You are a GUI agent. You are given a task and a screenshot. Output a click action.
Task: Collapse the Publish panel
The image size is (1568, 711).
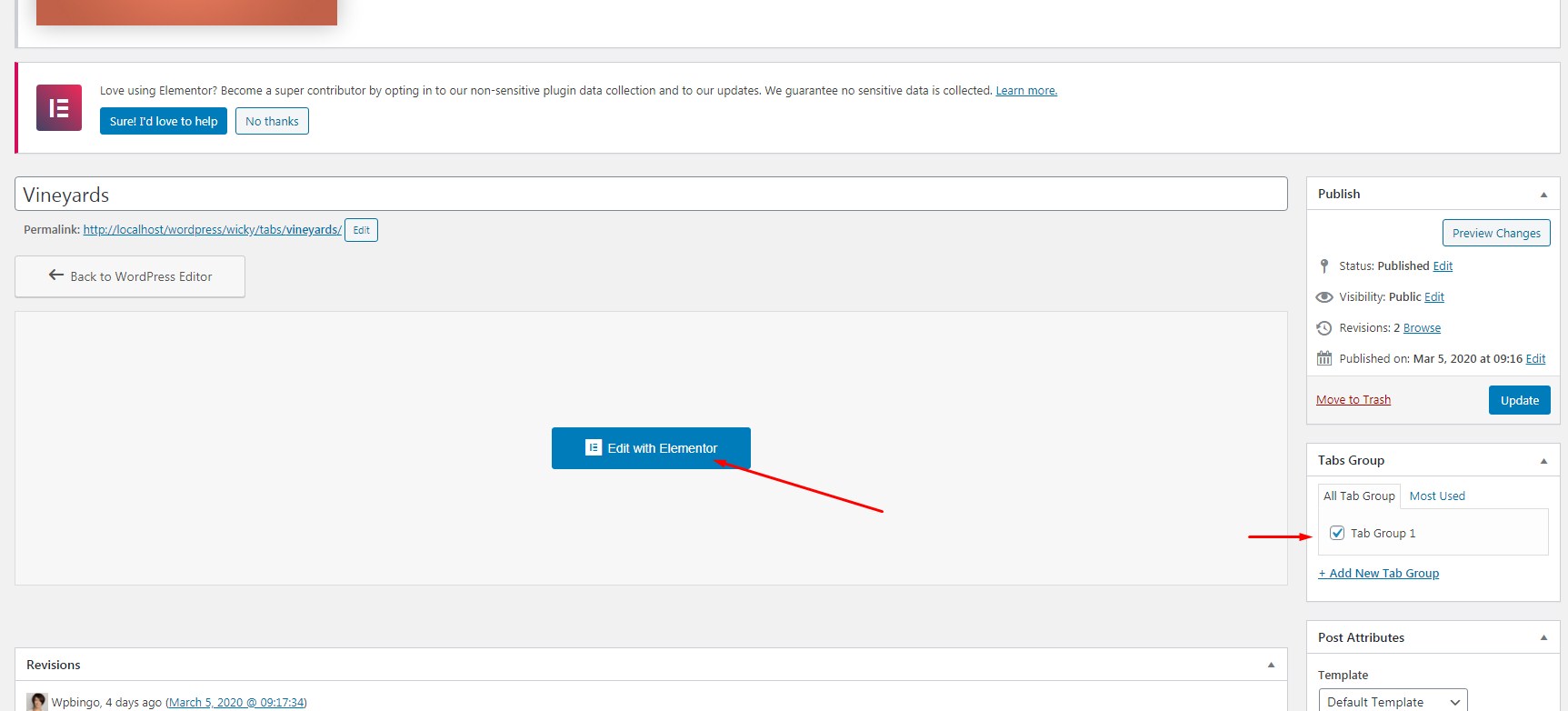(1543, 195)
